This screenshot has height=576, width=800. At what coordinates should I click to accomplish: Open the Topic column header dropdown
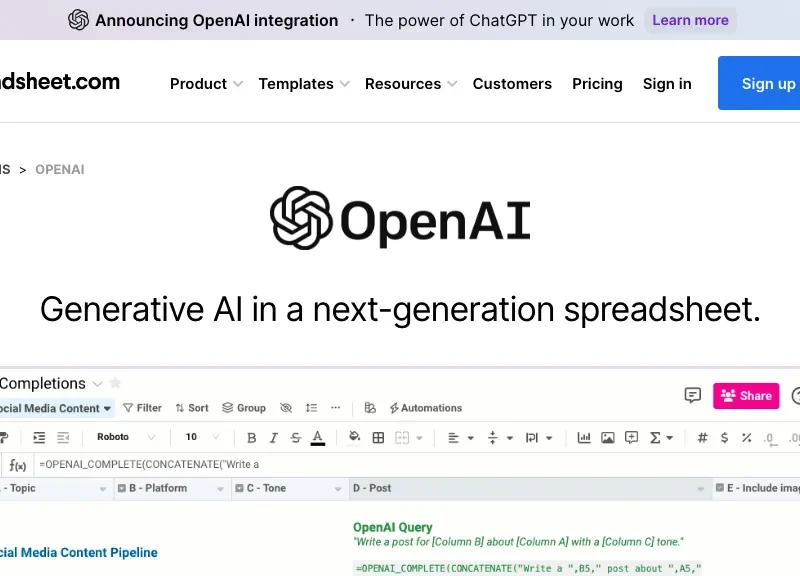[x=103, y=489]
